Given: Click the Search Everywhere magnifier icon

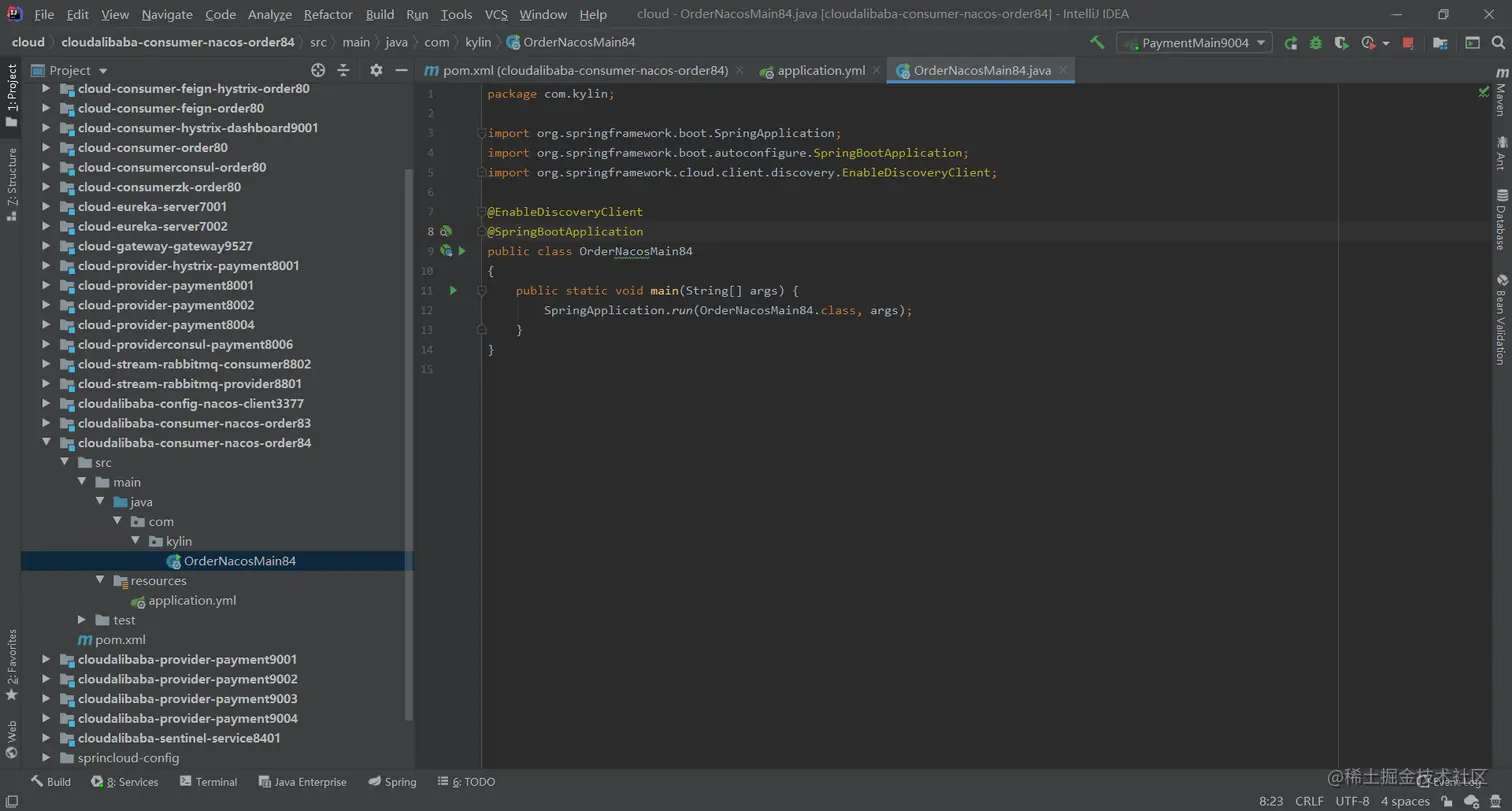Looking at the screenshot, I should coord(1498,43).
